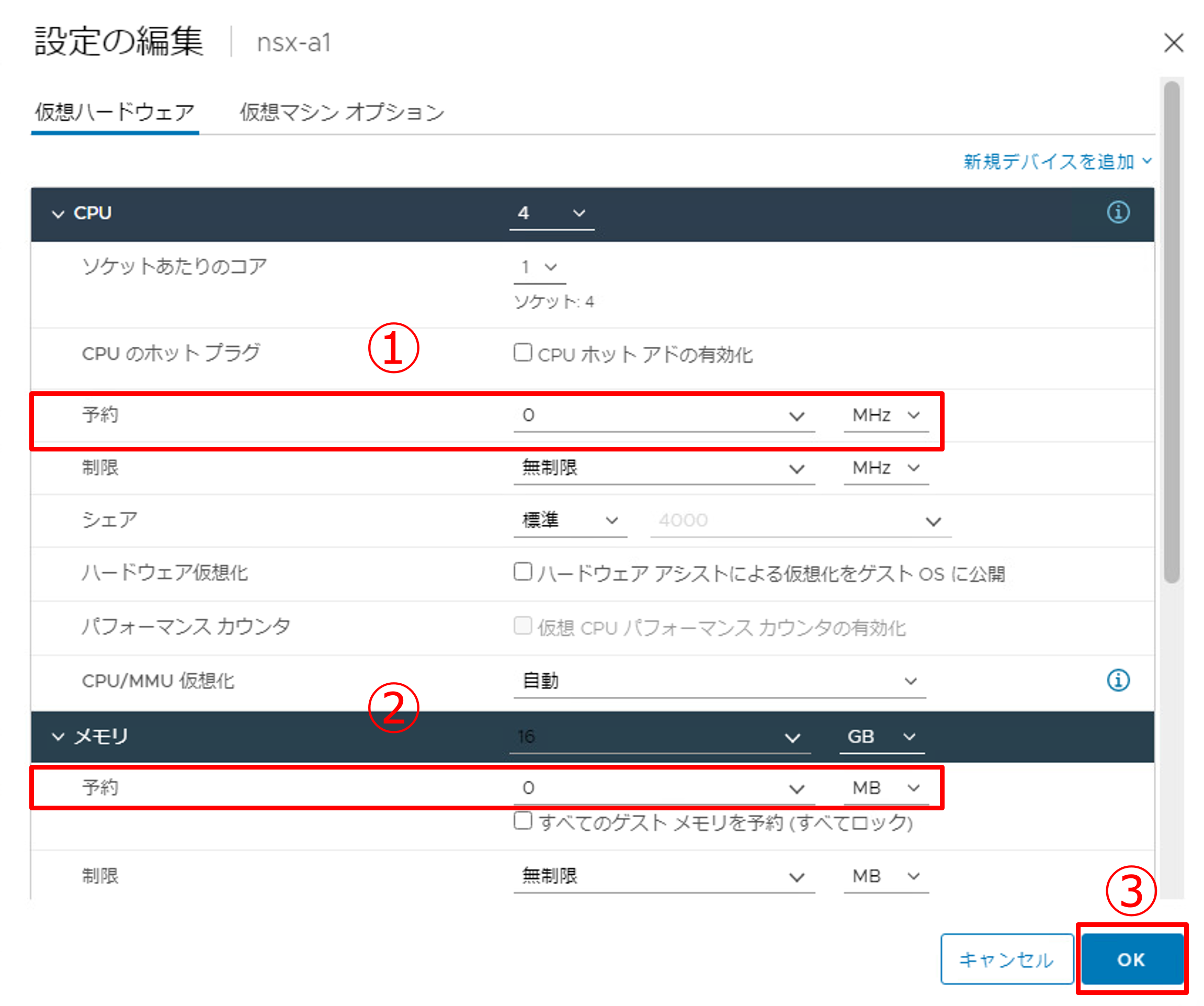
Task: Collapse the メモリ section chevron
Action: pos(58,737)
